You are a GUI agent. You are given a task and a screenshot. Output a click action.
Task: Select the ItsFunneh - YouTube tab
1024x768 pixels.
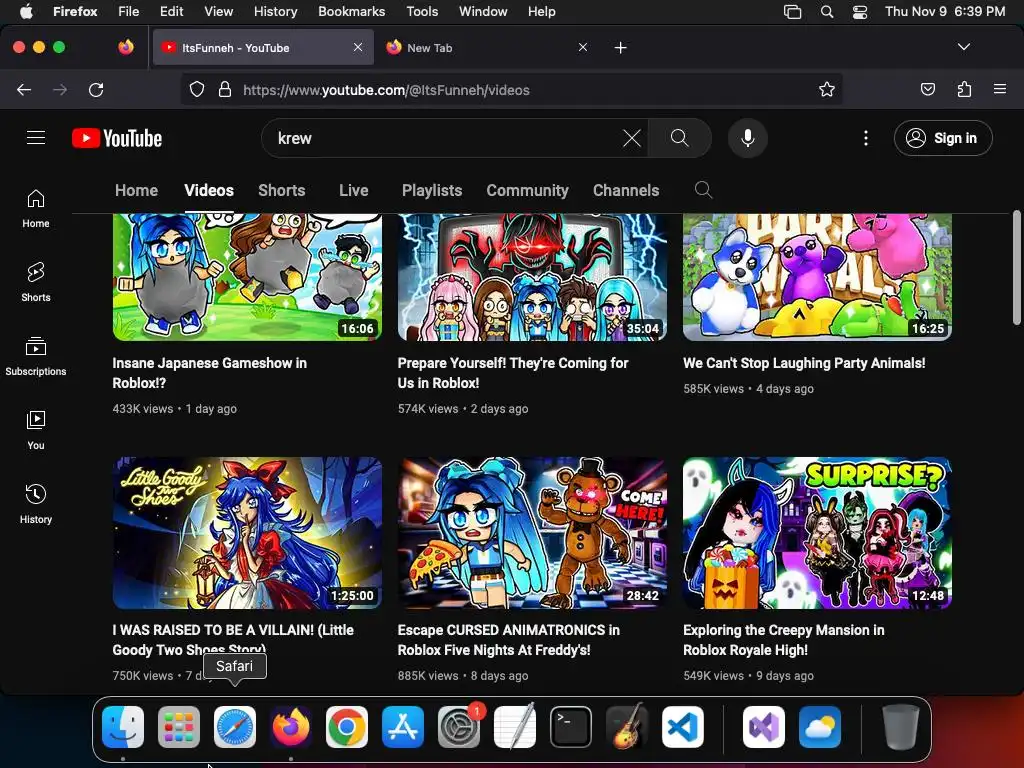pos(263,48)
